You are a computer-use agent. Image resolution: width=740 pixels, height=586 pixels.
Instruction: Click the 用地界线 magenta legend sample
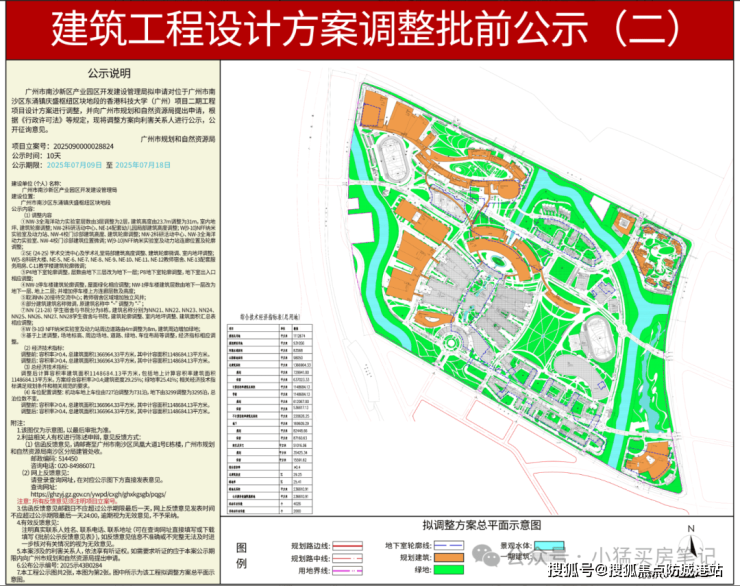tap(347, 571)
